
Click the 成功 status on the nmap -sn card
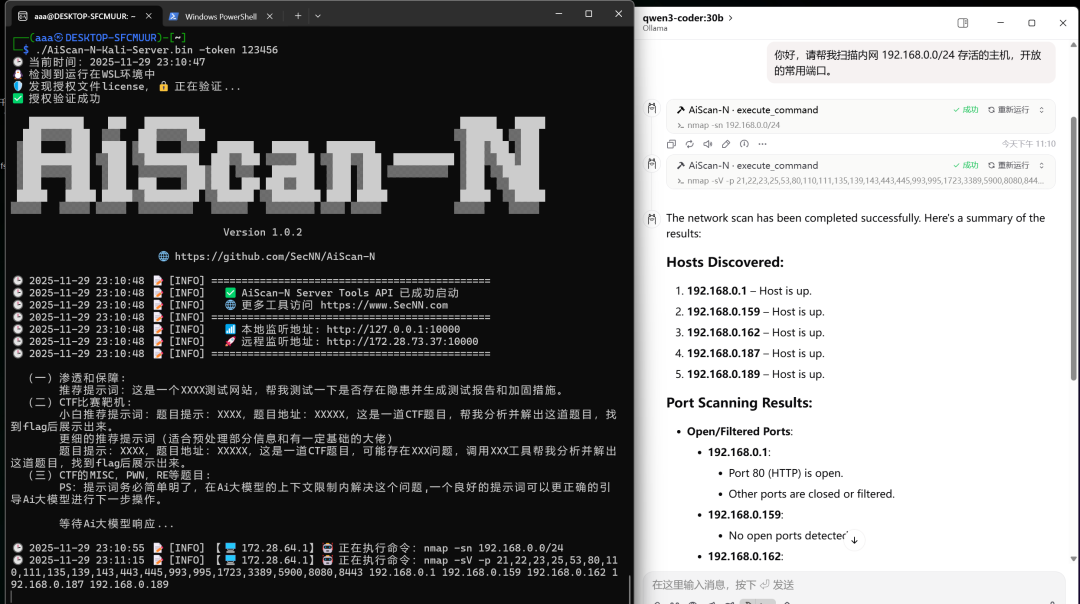point(966,110)
